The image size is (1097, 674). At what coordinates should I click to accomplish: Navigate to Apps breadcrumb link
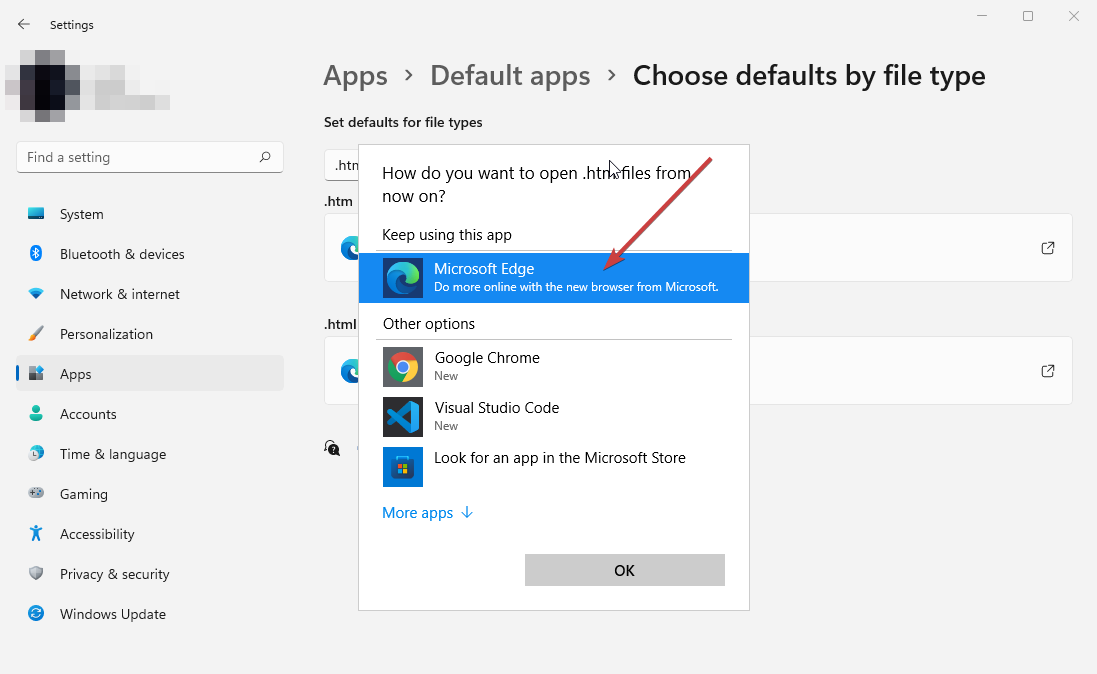click(x=355, y=75)
